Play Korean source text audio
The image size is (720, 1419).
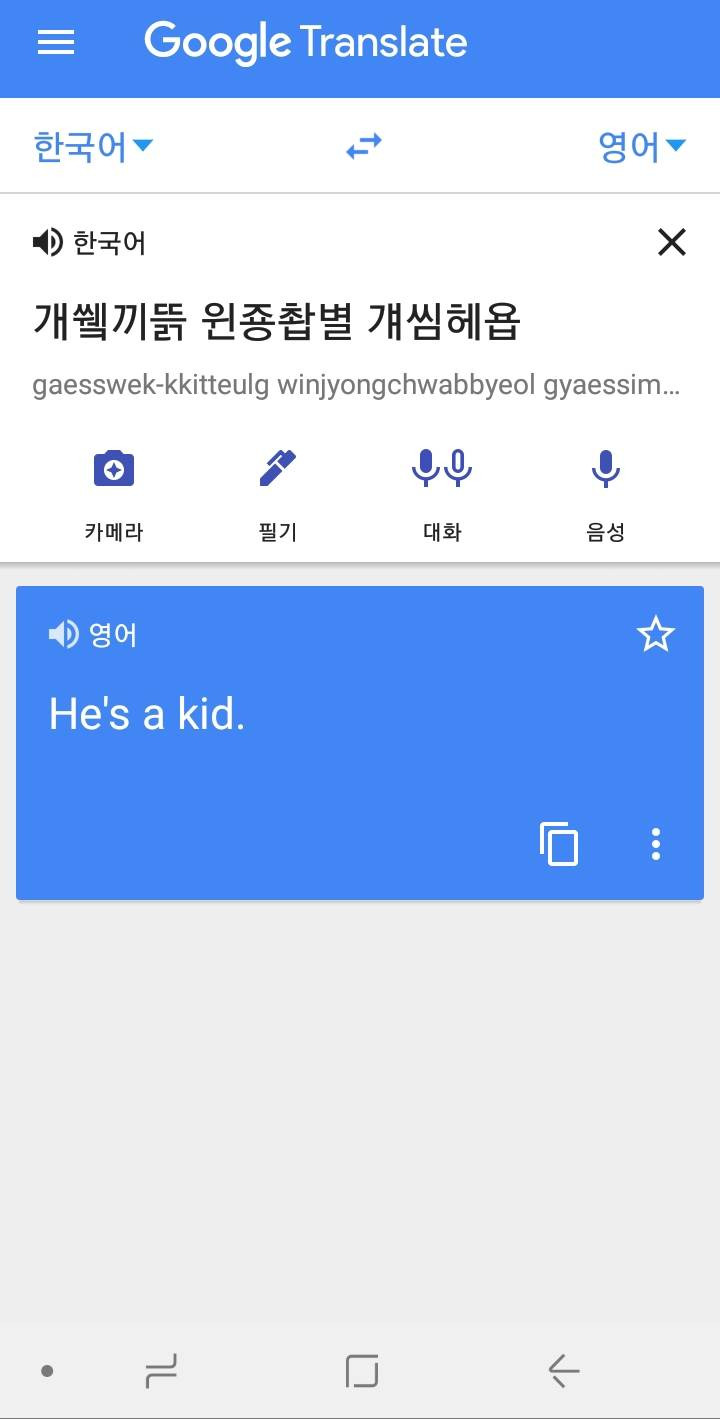coord(47,242)
